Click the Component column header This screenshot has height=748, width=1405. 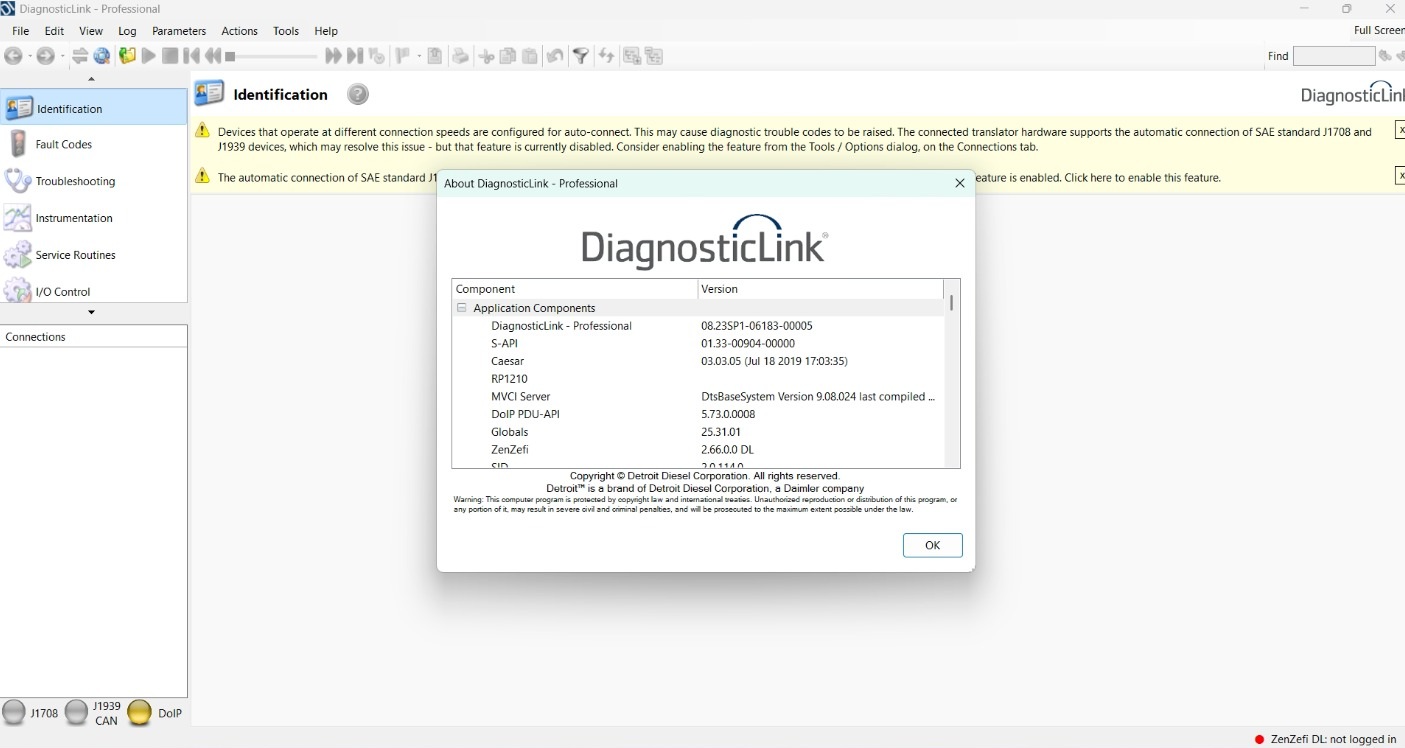click(575, 289)
